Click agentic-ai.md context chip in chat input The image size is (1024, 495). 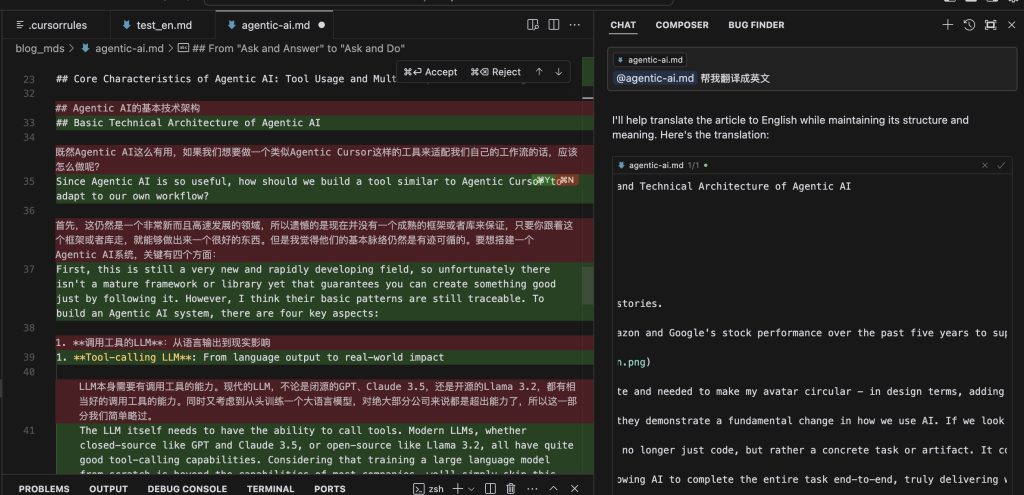click(649, 60)
